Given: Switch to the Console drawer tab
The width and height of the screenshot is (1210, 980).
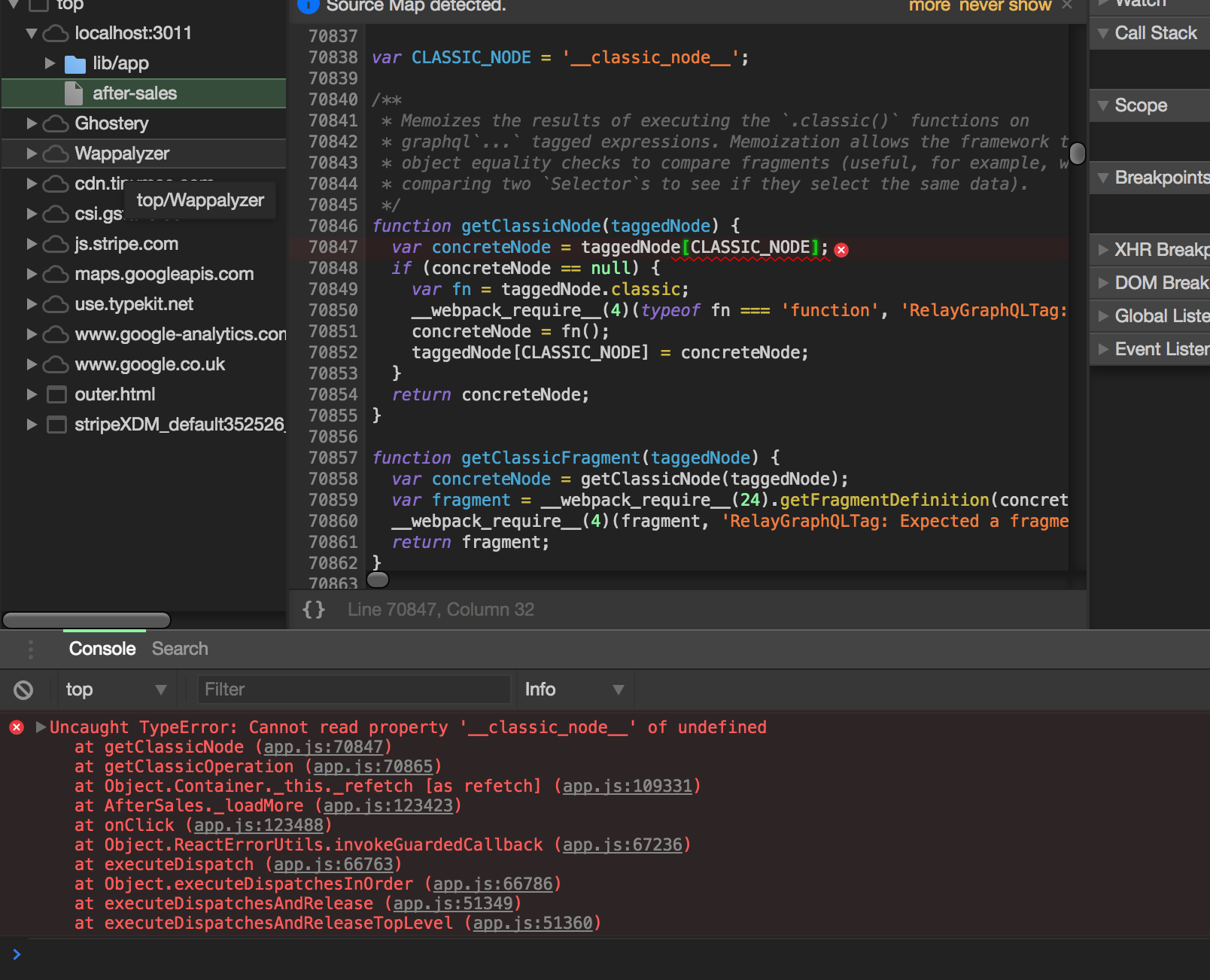Looking at the screenshot, I should [102, 649].
